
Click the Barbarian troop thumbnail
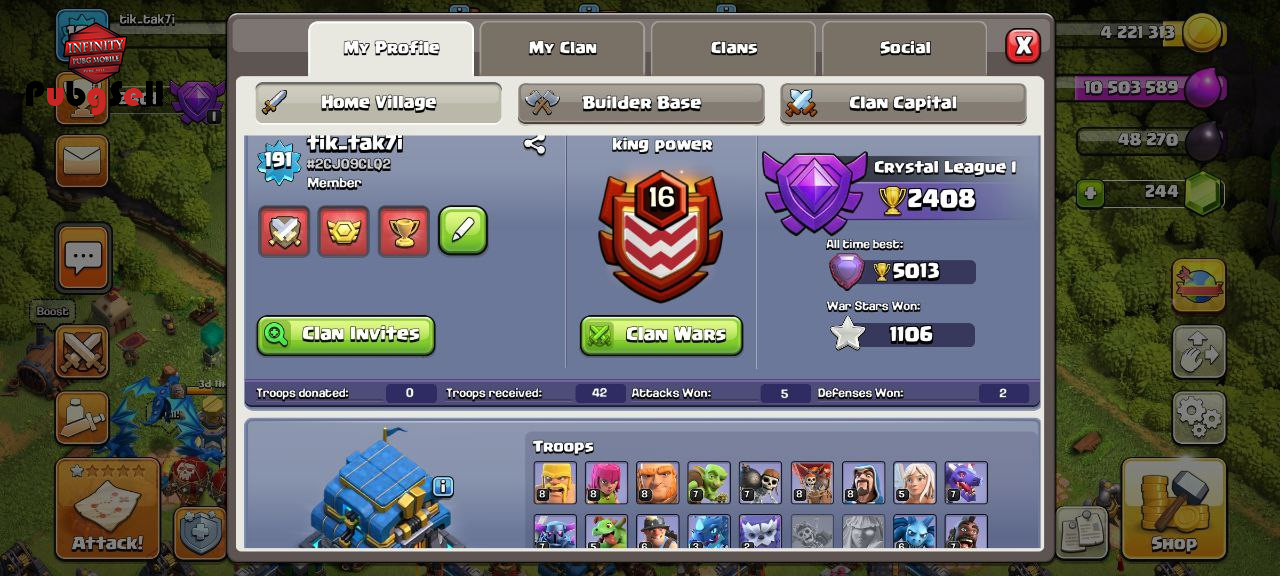point(555,482)
